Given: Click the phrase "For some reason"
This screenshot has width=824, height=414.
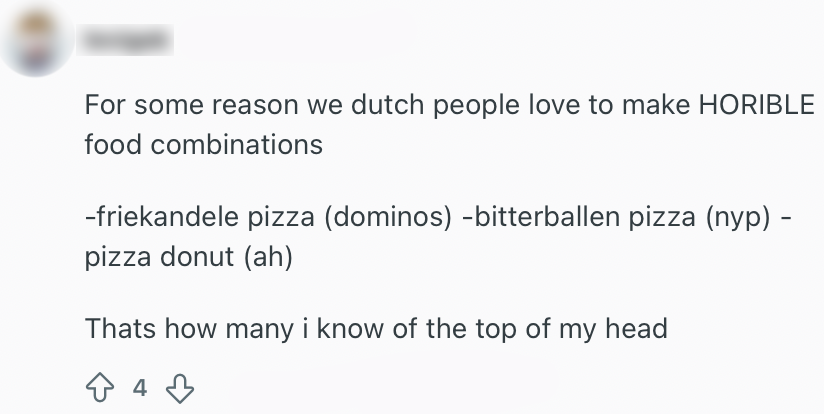Looking at the screenshot, I should pos(173,106).
